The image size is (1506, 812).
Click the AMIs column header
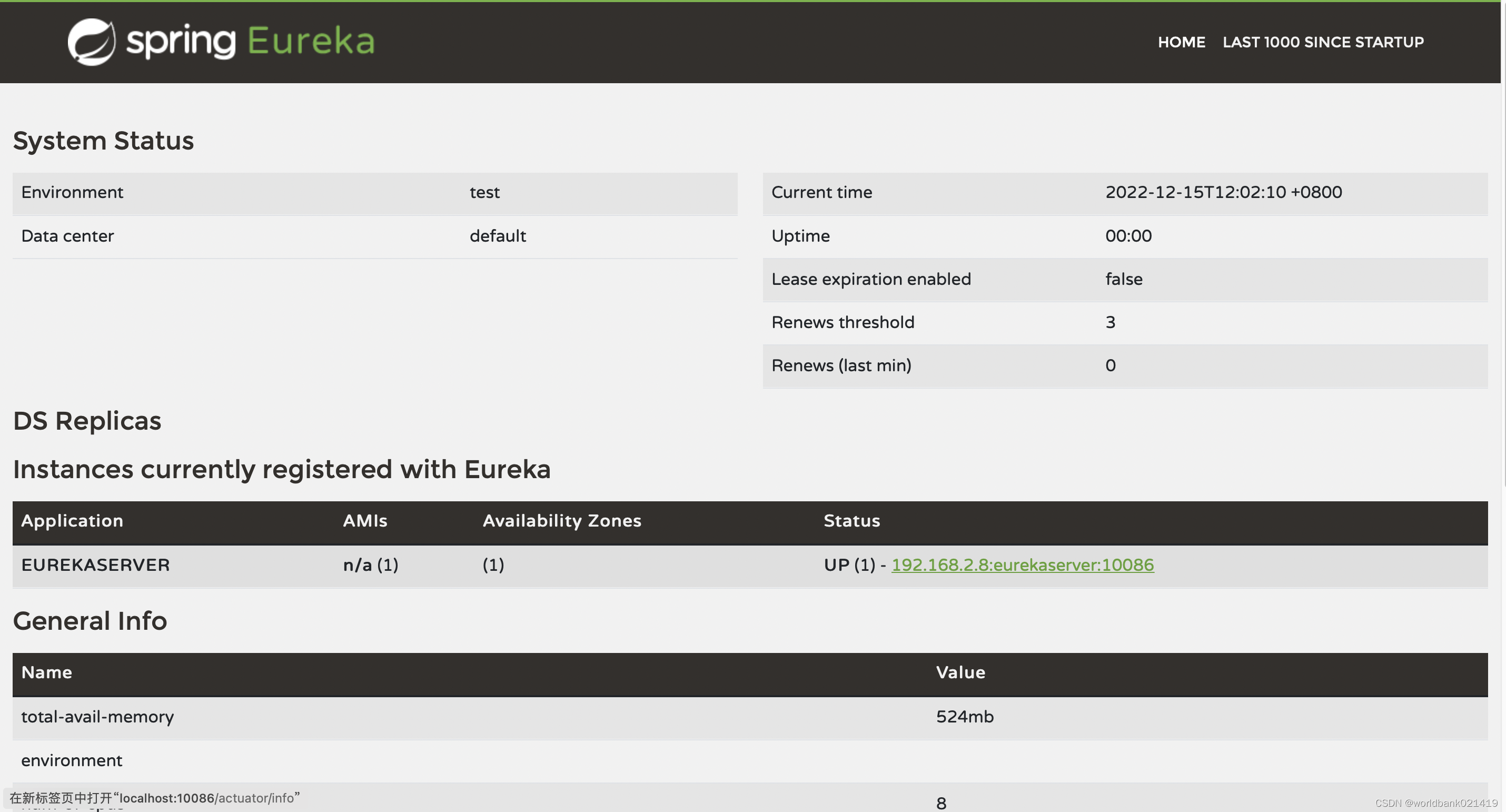tap(365, 521)
